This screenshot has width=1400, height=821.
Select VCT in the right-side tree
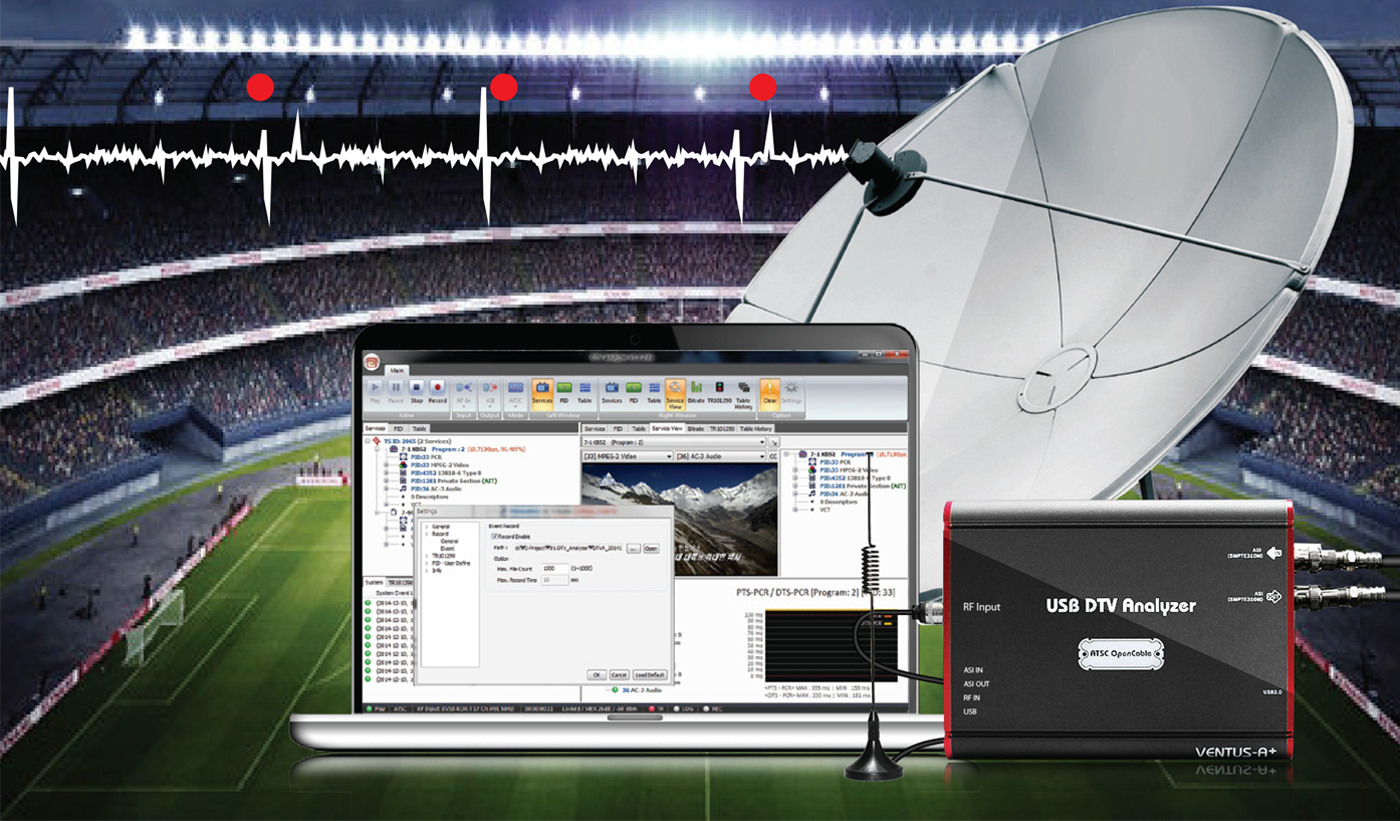click(826, 509)
